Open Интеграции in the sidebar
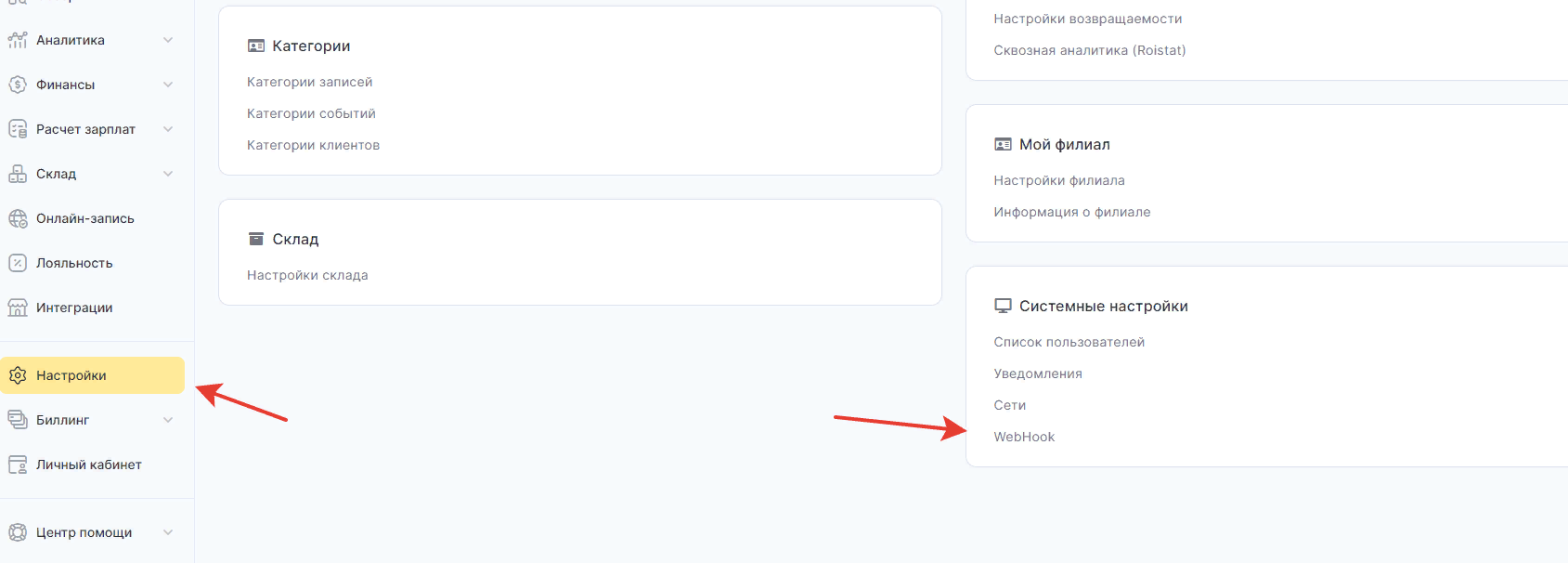Viewport: 1568px width, 563px height. pos(74,308)
